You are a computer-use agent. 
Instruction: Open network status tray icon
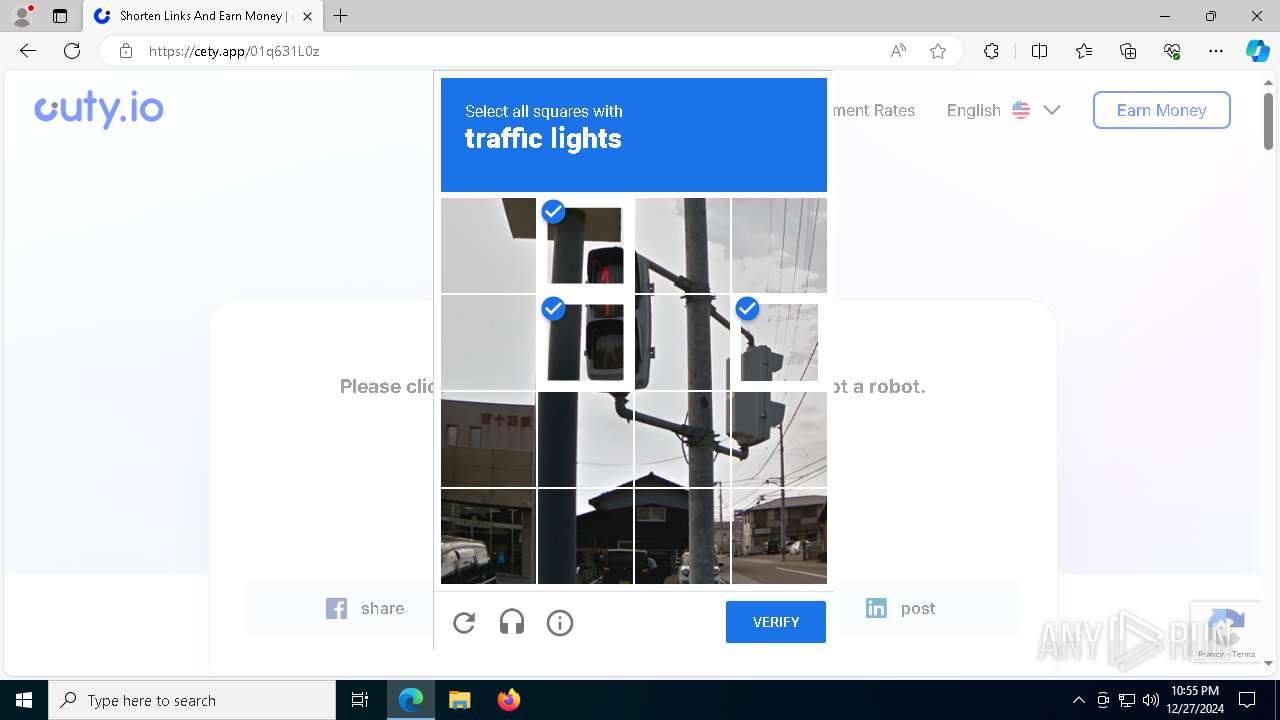point(1126,700)
